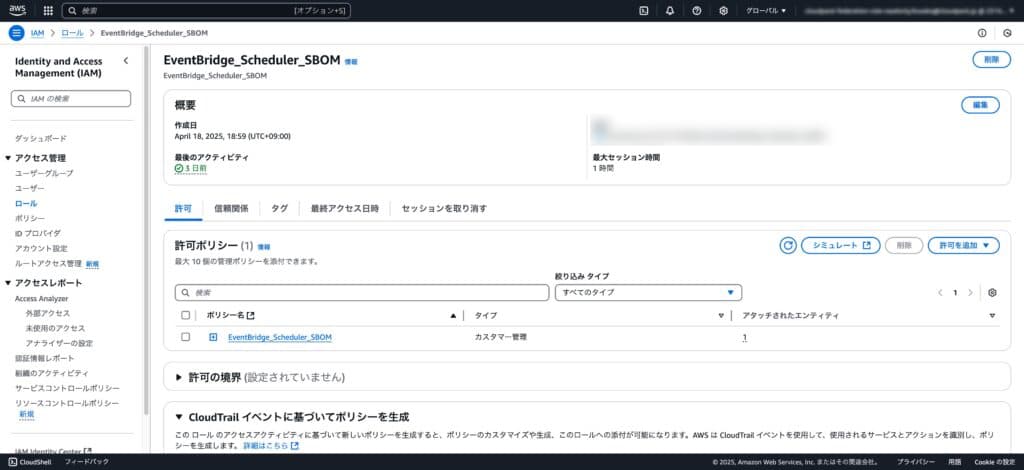Switch to the 最終アクセス日時 tab
This screenshot has width=1024, height=470.
(x=345, y=208)
